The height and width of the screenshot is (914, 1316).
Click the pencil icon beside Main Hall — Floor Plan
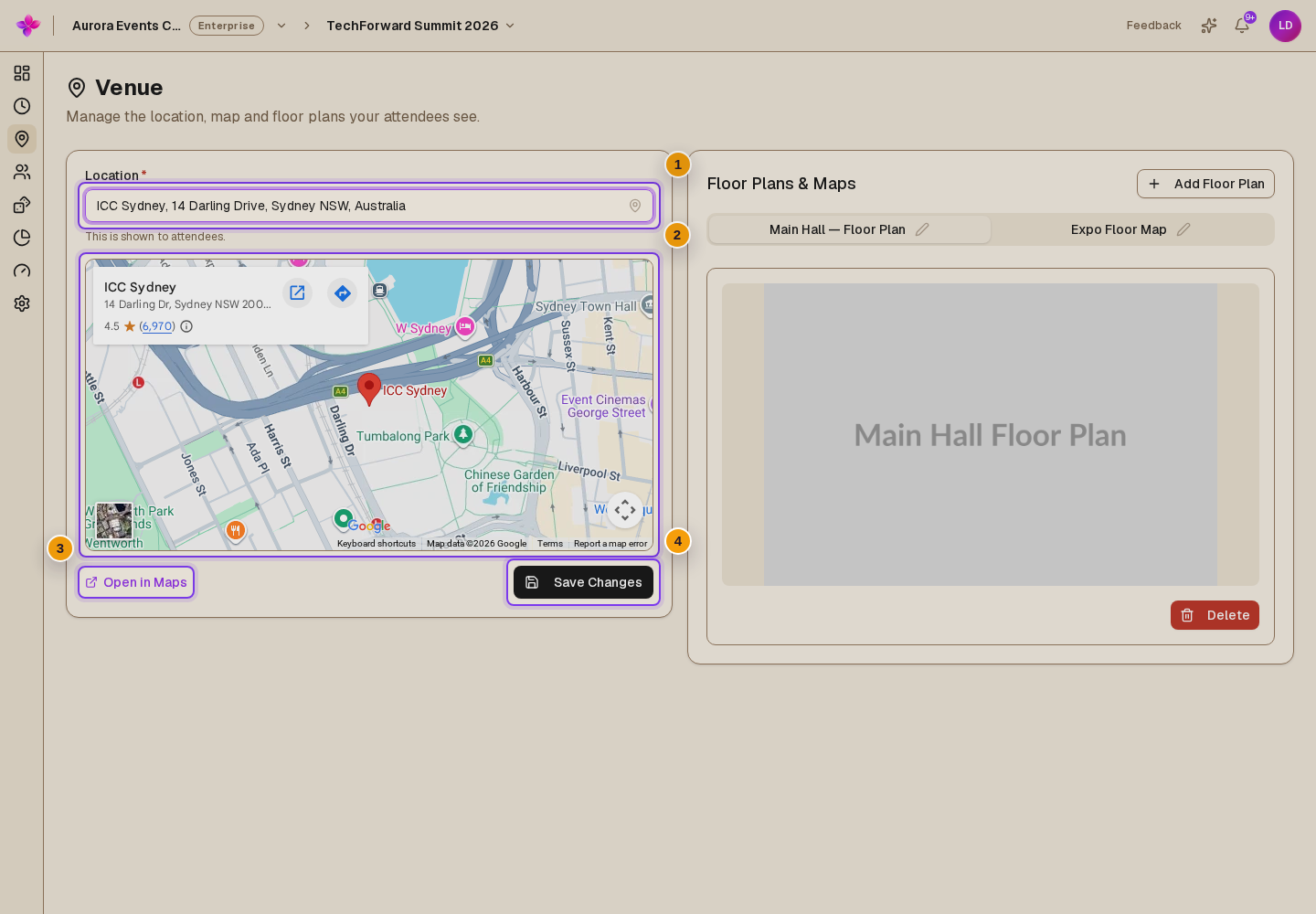tap(922, 229)
